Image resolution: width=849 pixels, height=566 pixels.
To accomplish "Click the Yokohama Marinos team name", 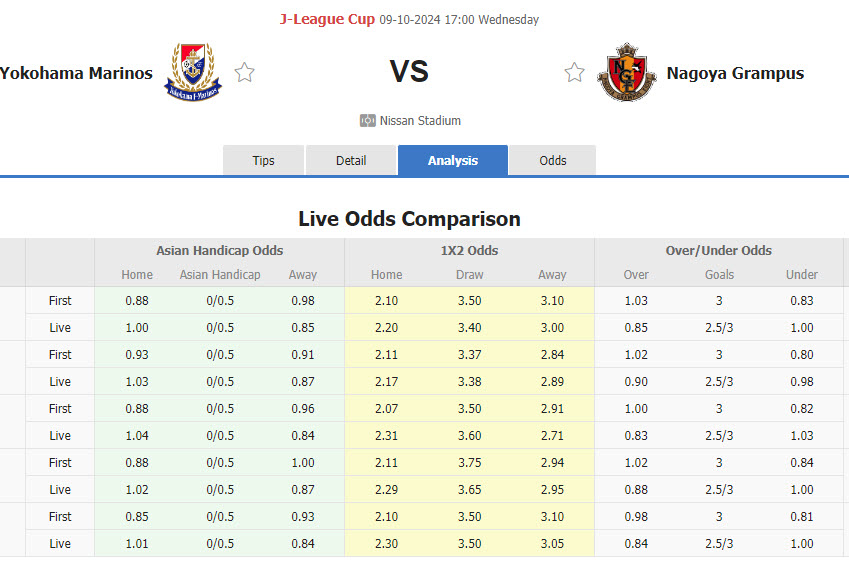I will pos(76,73).
